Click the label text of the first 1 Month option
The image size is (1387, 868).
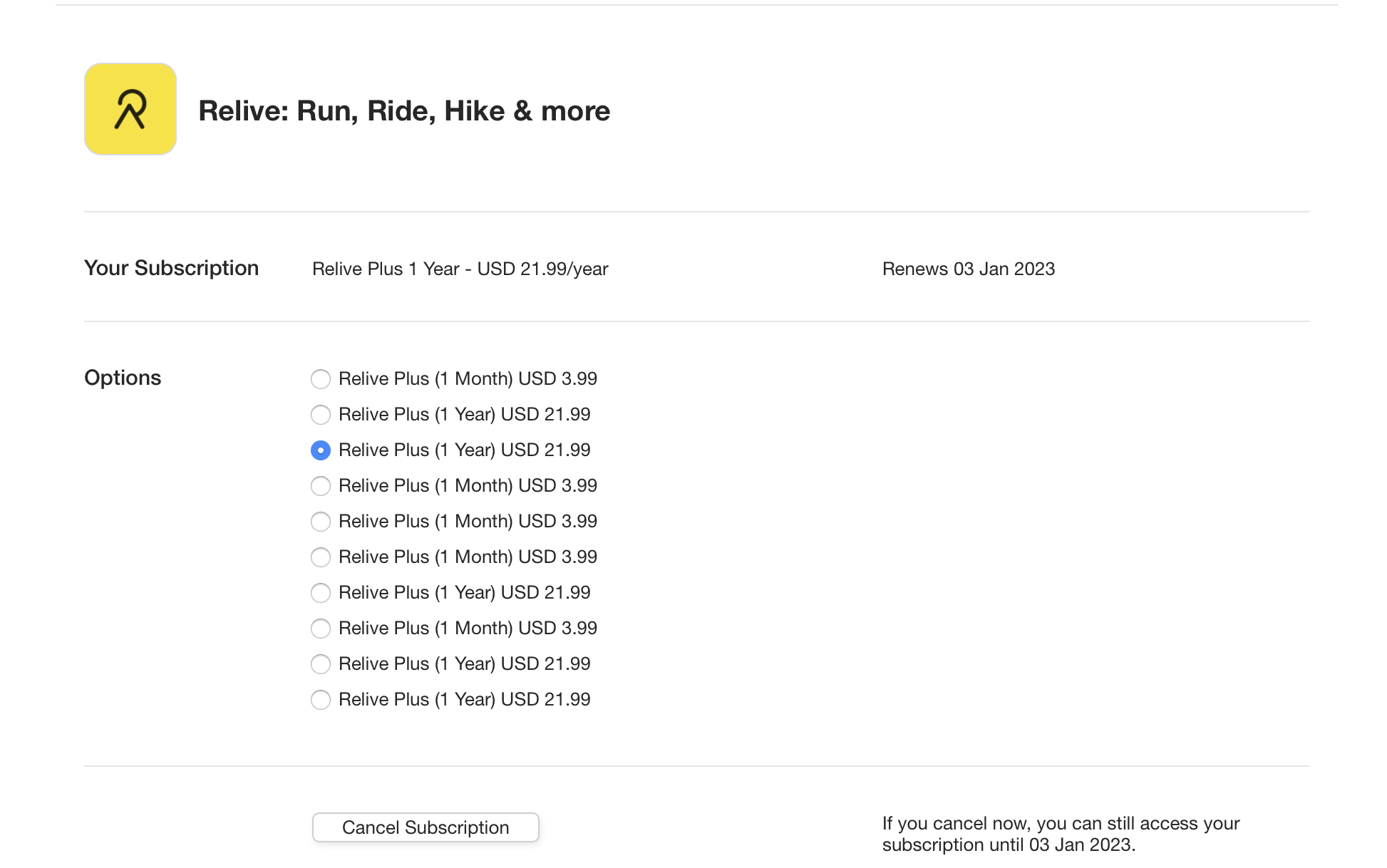468,379
